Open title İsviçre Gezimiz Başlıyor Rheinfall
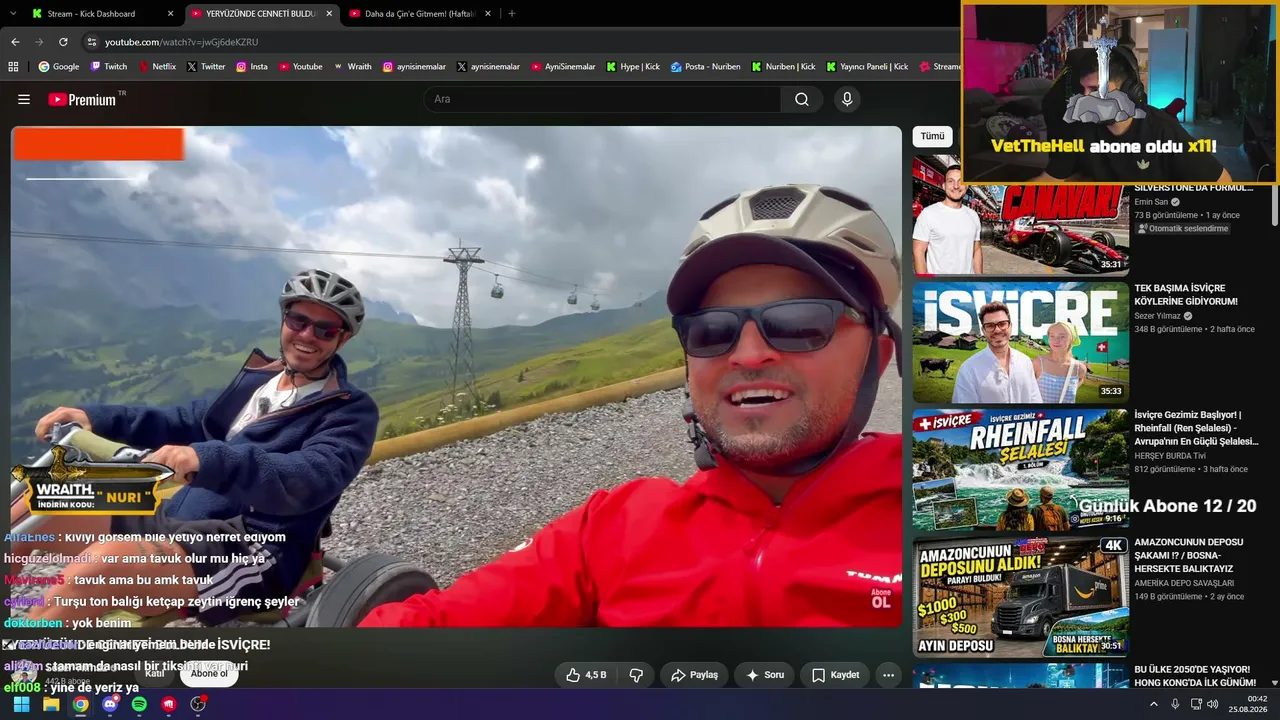 [x=1197, y=428]
